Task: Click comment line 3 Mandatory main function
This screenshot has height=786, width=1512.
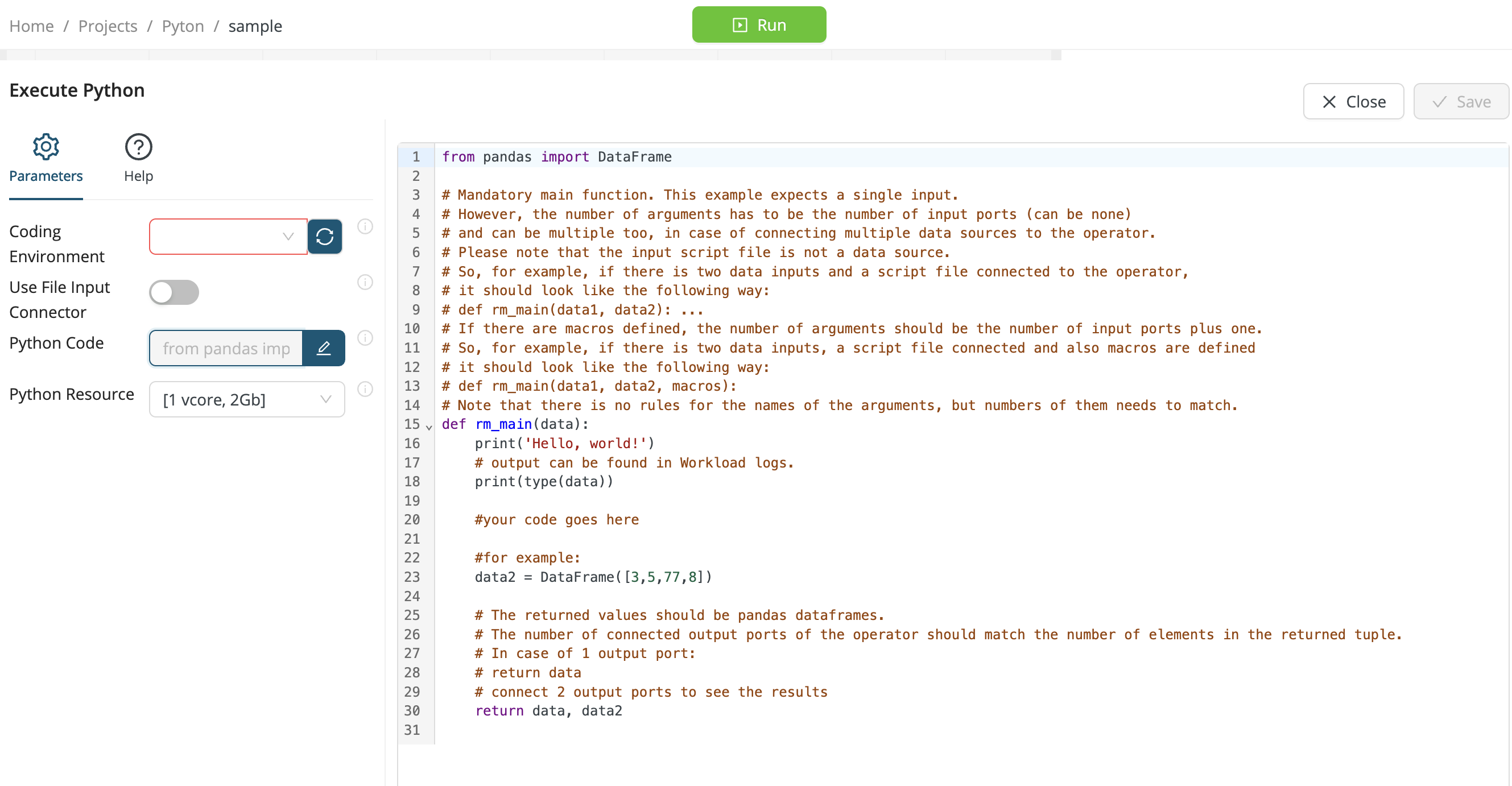Action: (700, 195)
